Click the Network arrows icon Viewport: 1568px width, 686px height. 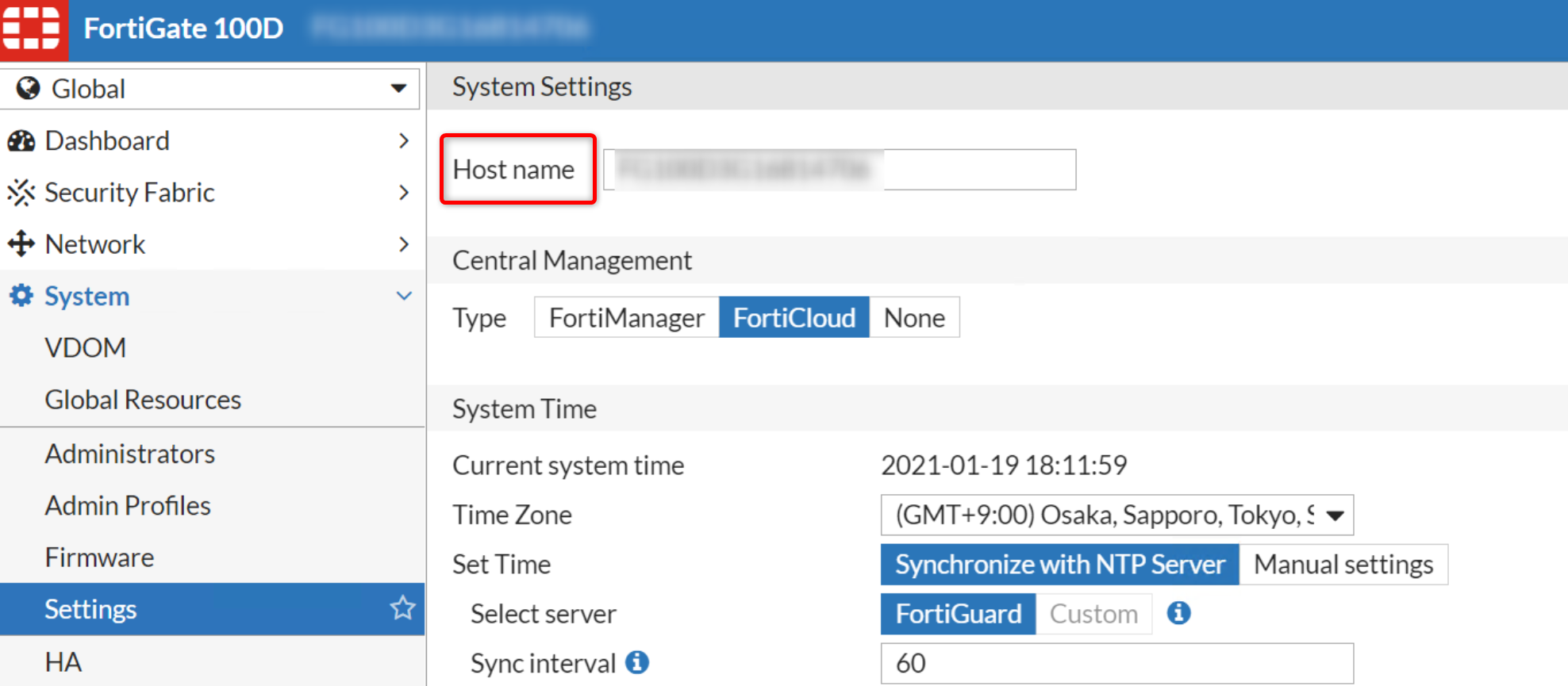21,244
